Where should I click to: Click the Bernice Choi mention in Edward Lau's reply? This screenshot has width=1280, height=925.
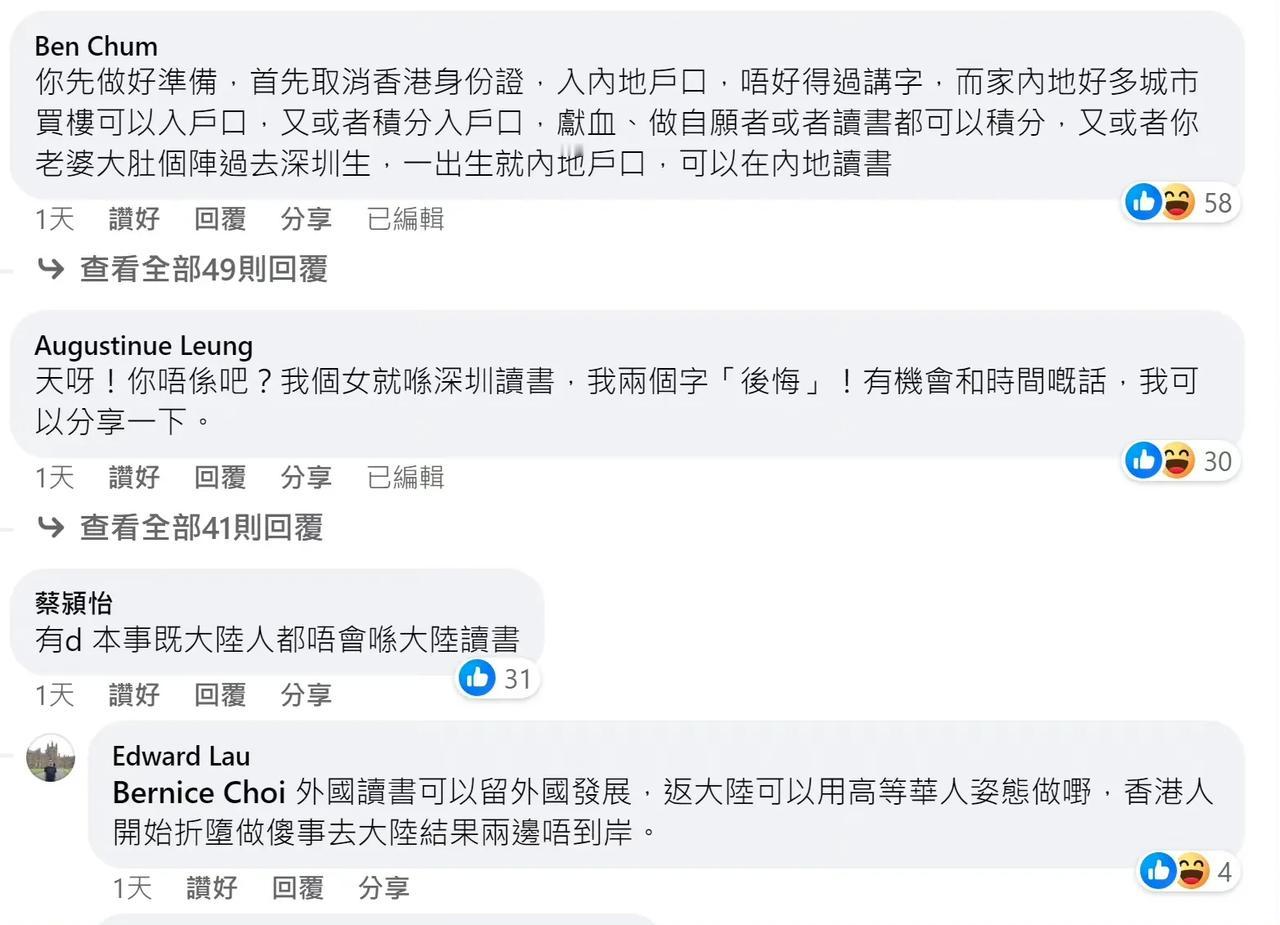click(x=199, y=793)
